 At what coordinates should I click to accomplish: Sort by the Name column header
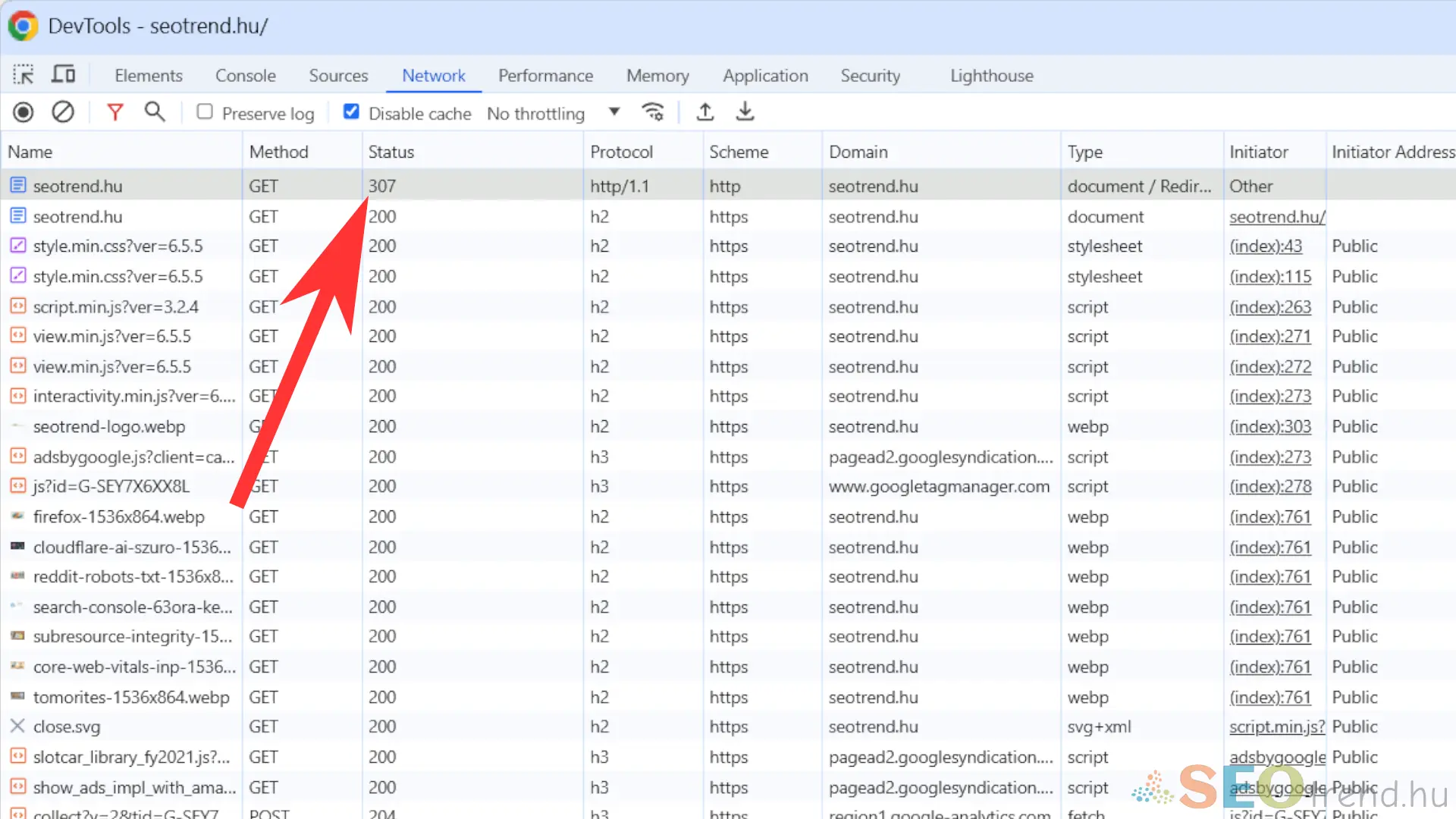click(x=121, y=152)
